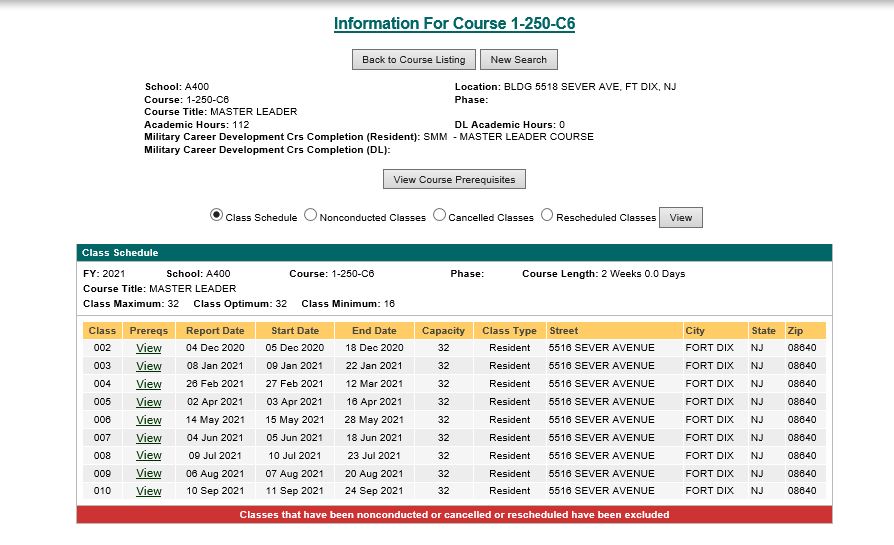View prerequisites for class 003
The width and height of the screenshot is (894, 545).
149,366
